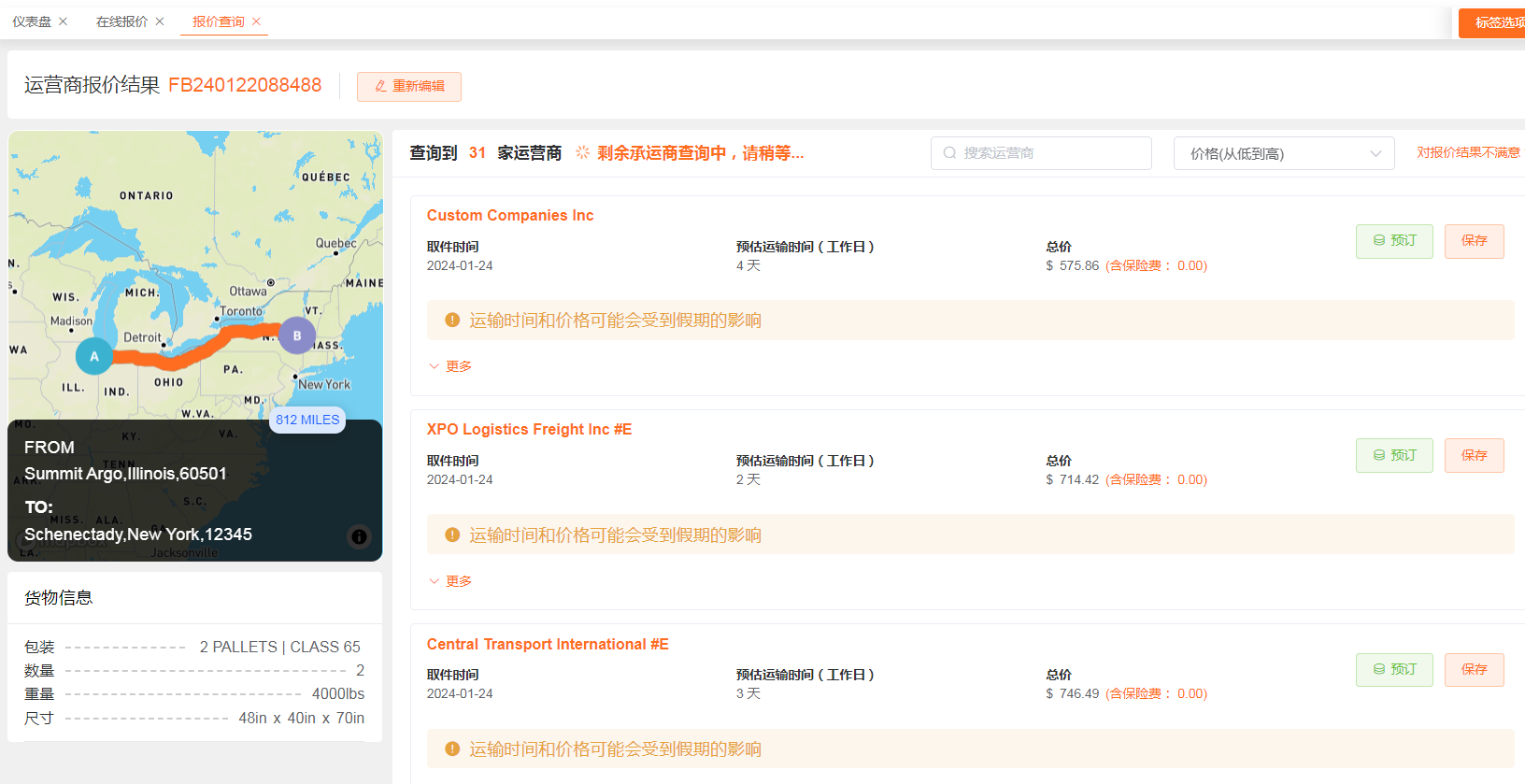Viewport: 1525px width, 784px height.
Task: Click map marker A origin point
Action: point(93,356)
